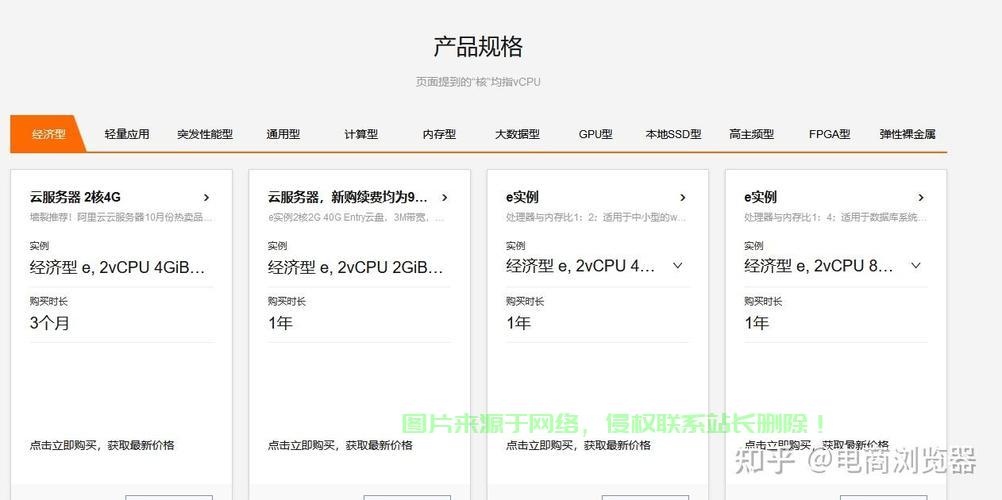Select the 经济型 tab
This screenshot has height=500, width=1002.
click(x=49, y=134)
